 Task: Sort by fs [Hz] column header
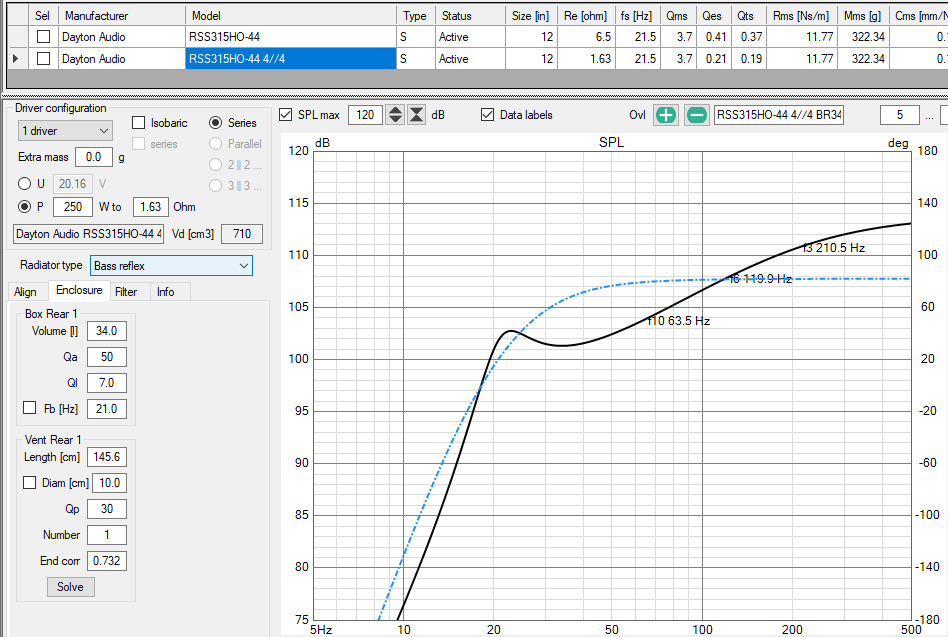tap(638, 16)
